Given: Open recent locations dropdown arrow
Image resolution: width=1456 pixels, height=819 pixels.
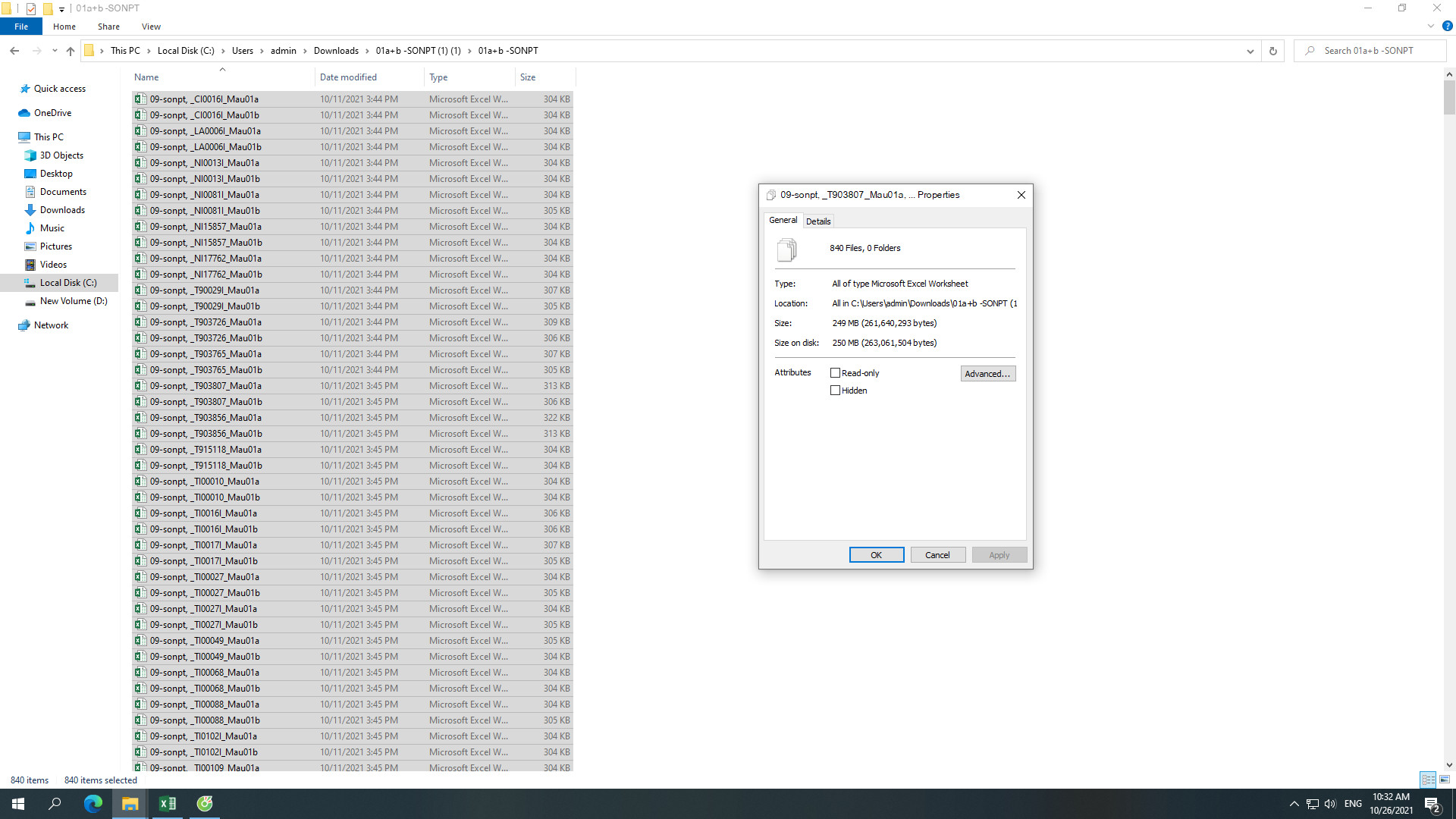Looking at the screenshot, I should point(55,51).
